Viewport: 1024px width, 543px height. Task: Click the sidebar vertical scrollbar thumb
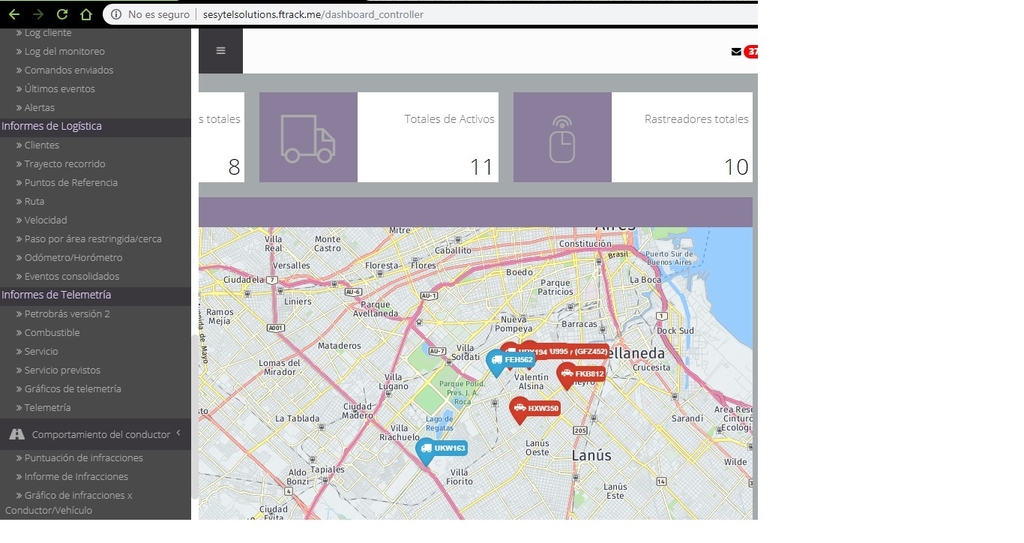(194, 418)
